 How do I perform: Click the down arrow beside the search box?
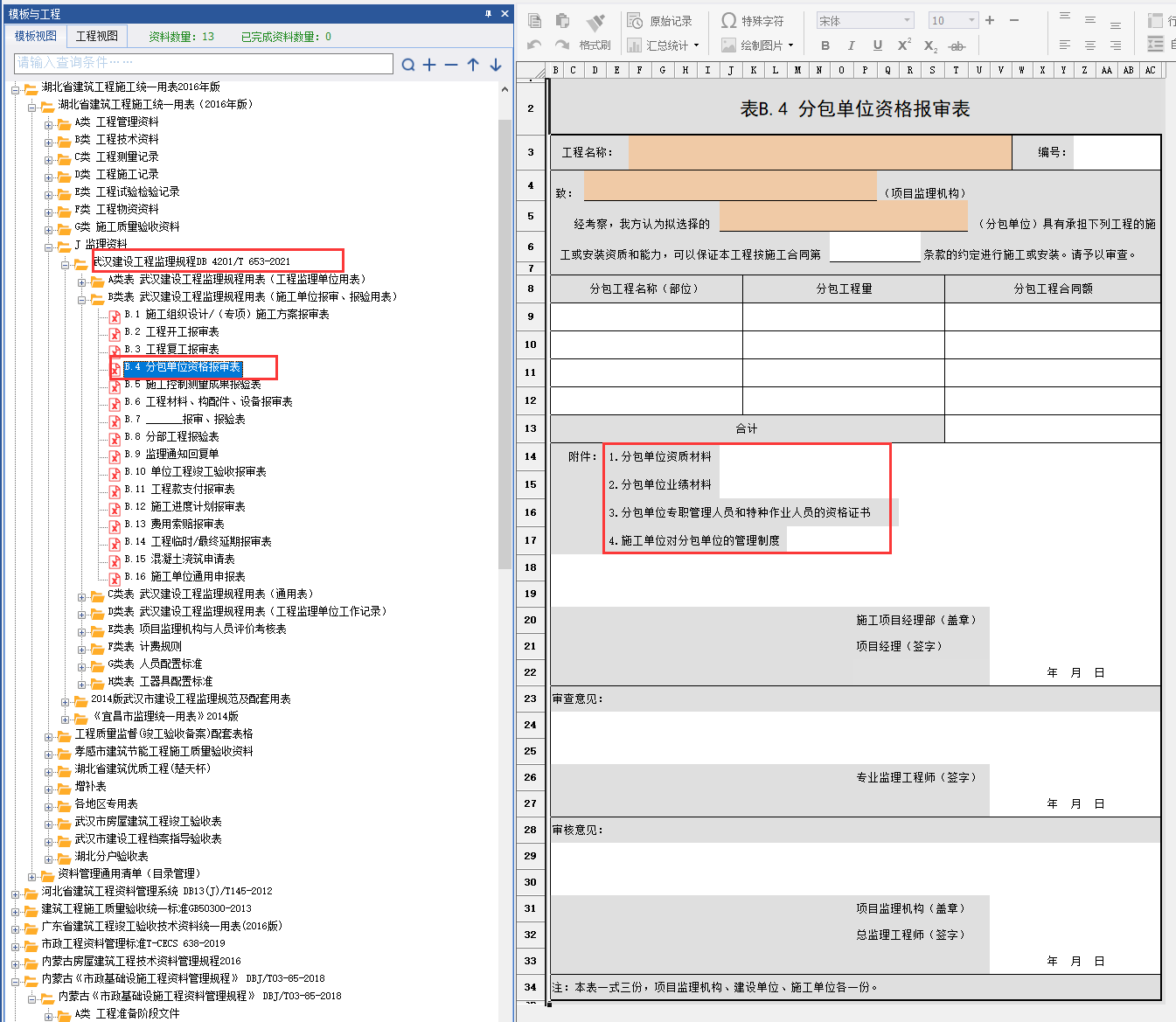[496, 65]
